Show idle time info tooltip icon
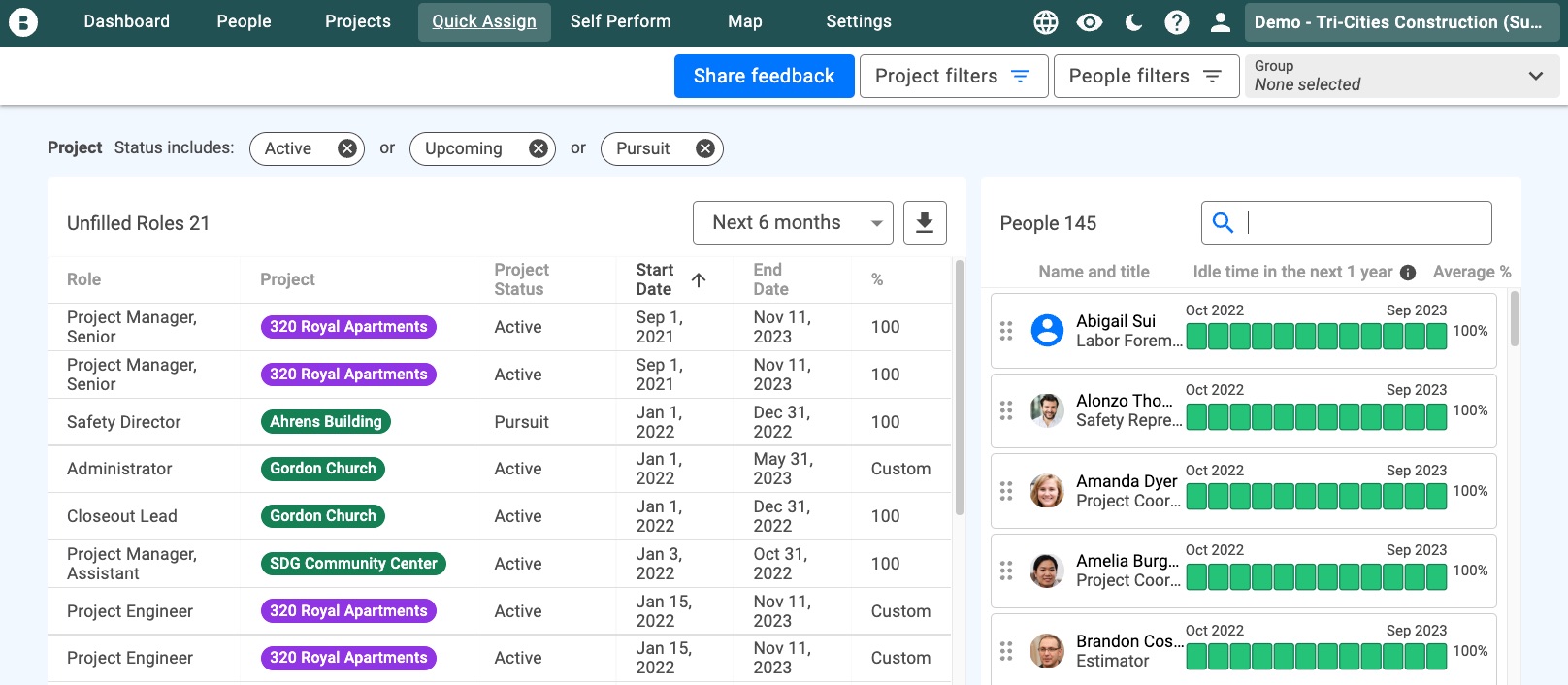 point(1408,273)
